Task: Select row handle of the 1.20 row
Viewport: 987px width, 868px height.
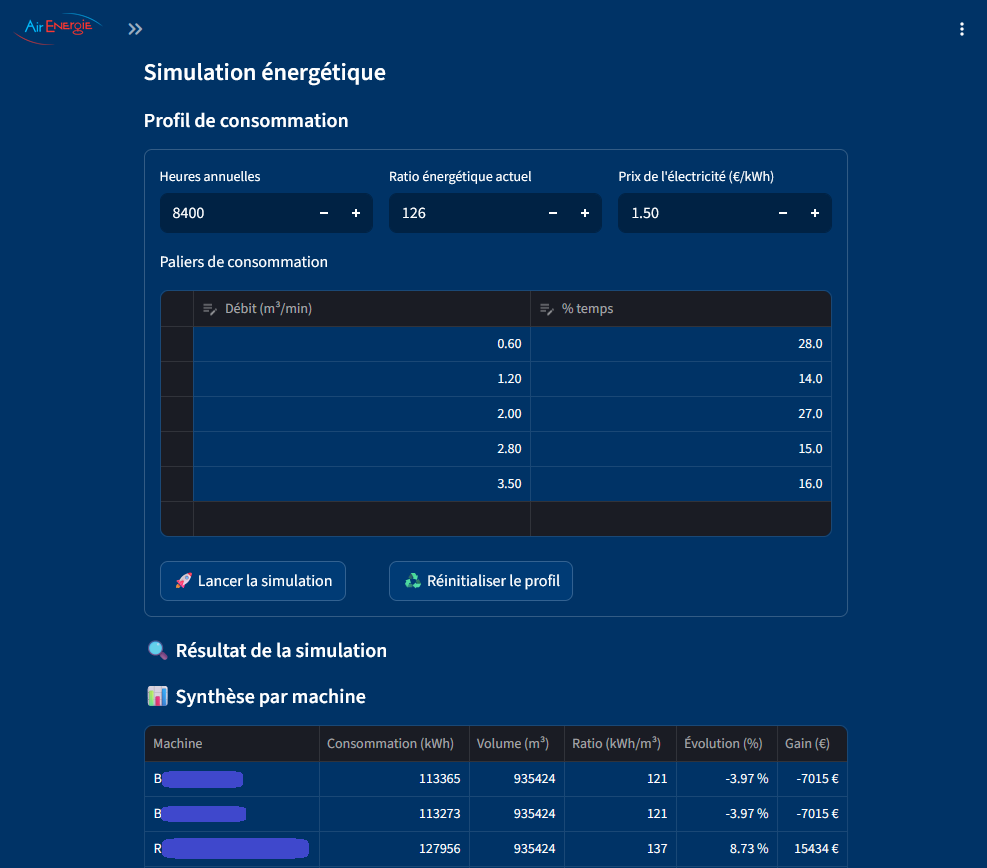Action: click(177, 379)
